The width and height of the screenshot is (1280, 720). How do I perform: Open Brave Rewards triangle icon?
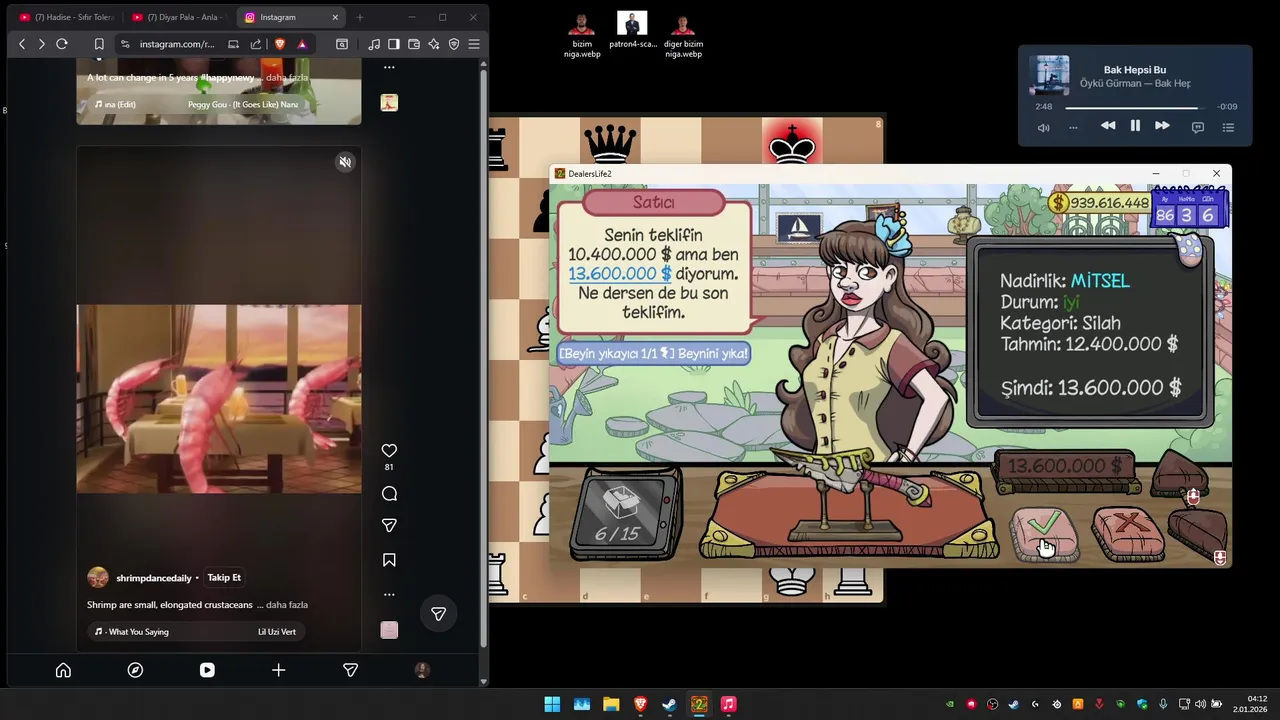tap(301, 44)
